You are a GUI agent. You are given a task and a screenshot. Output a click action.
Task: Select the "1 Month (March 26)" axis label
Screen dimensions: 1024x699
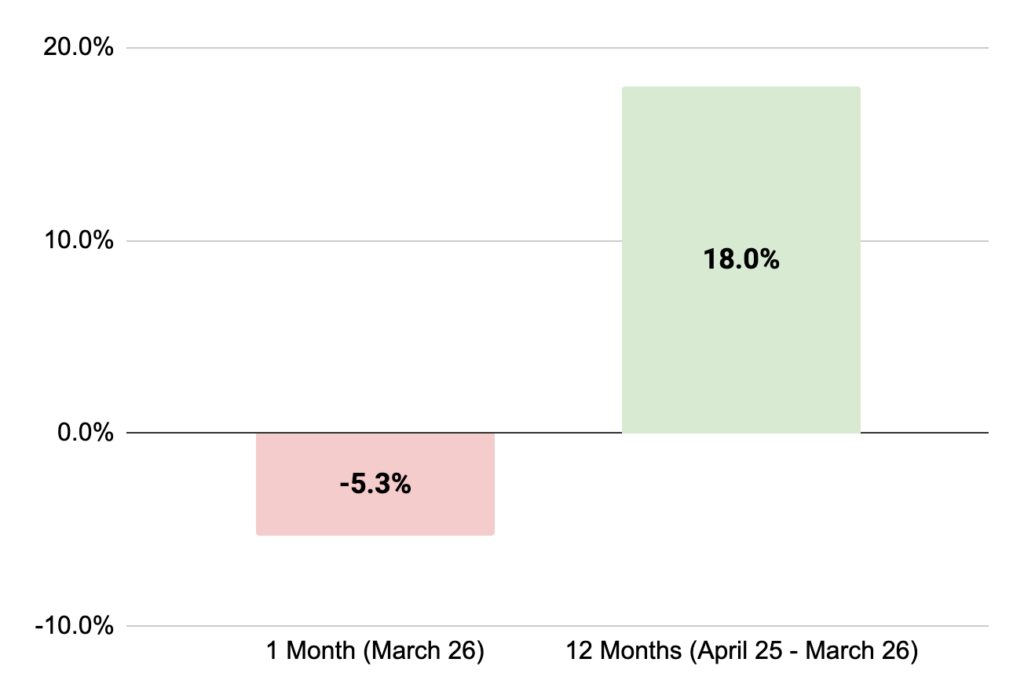click(x=375, y=652)
